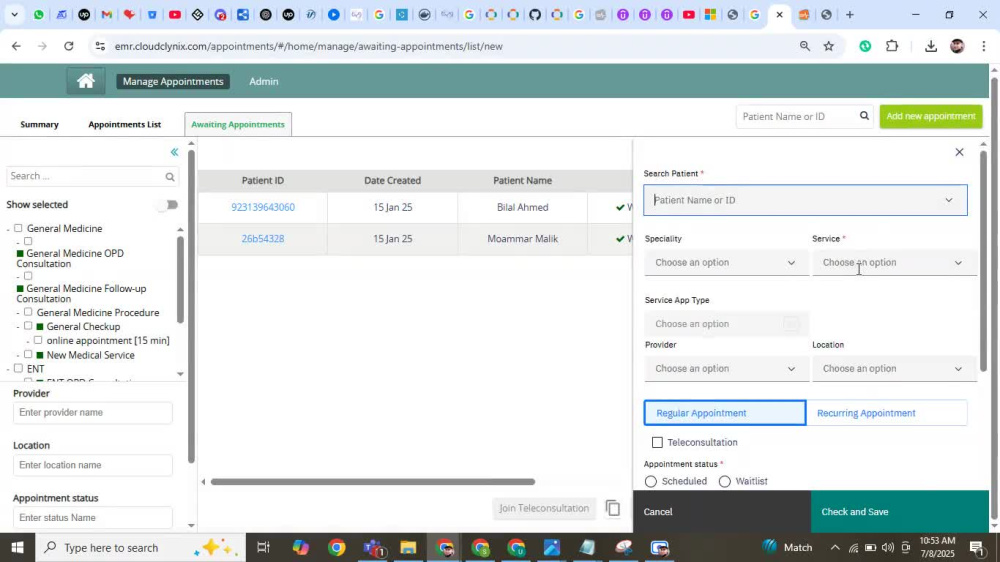Open the Location dropdown in the form

pos(893,369)
